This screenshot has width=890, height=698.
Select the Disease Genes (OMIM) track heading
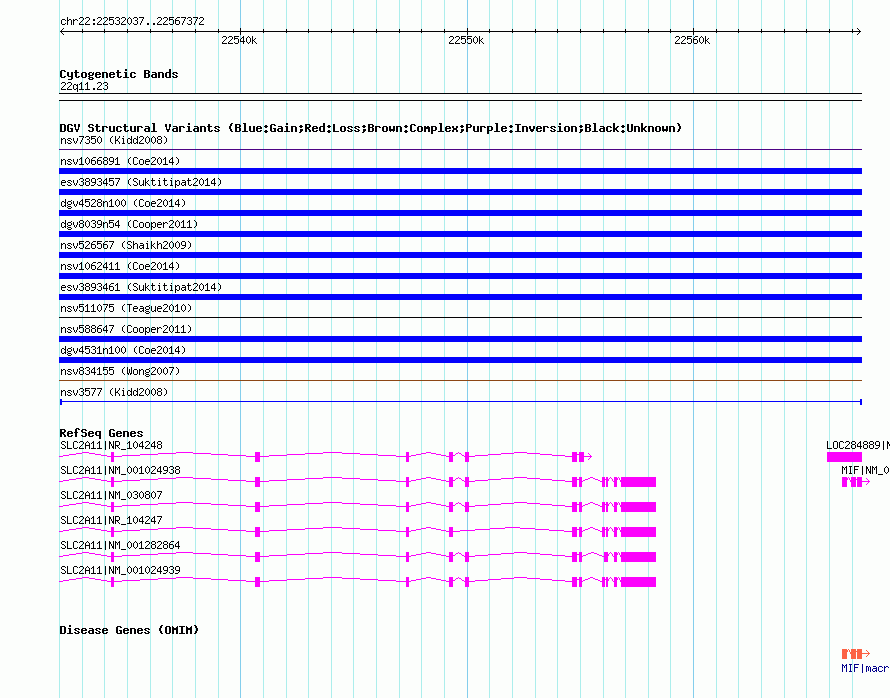tap(129, 630)
